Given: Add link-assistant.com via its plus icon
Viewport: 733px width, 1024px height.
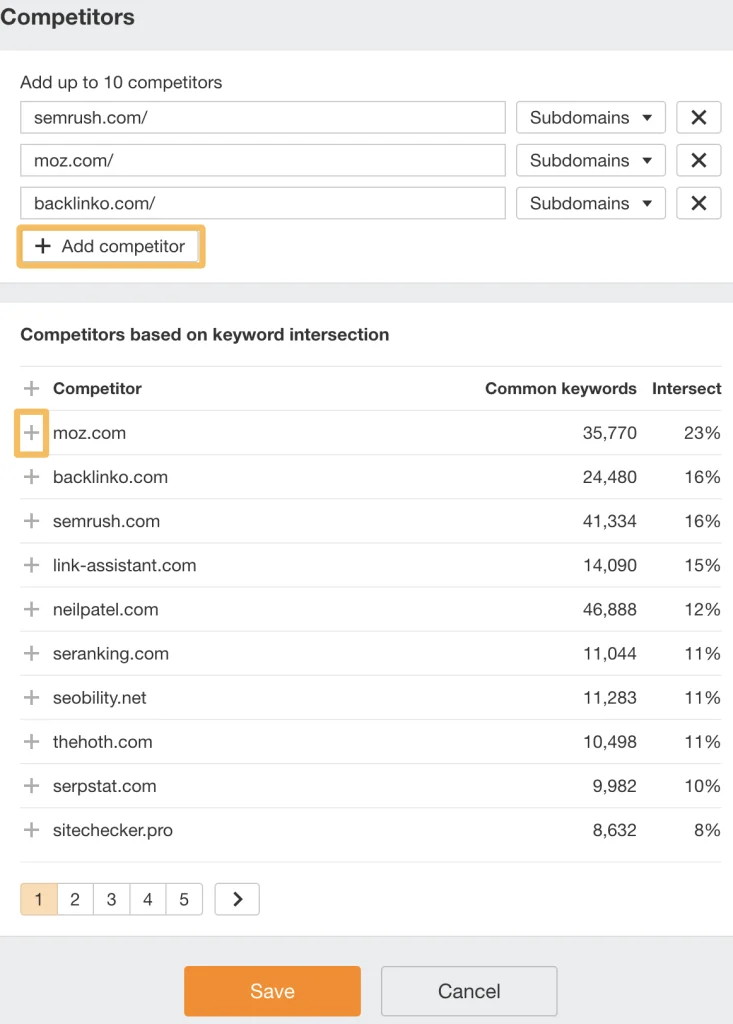Looking at the screenshot, I should (31, 565).
